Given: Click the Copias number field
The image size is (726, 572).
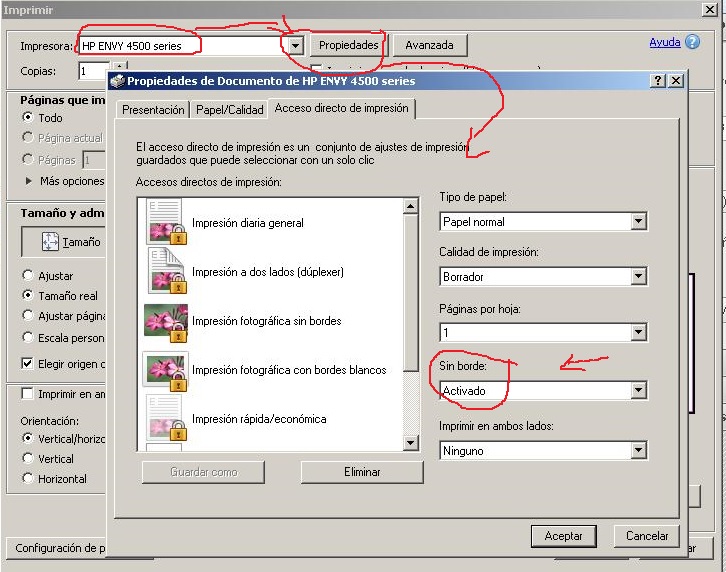Looking at the screenshot, I should coord(94,71).
